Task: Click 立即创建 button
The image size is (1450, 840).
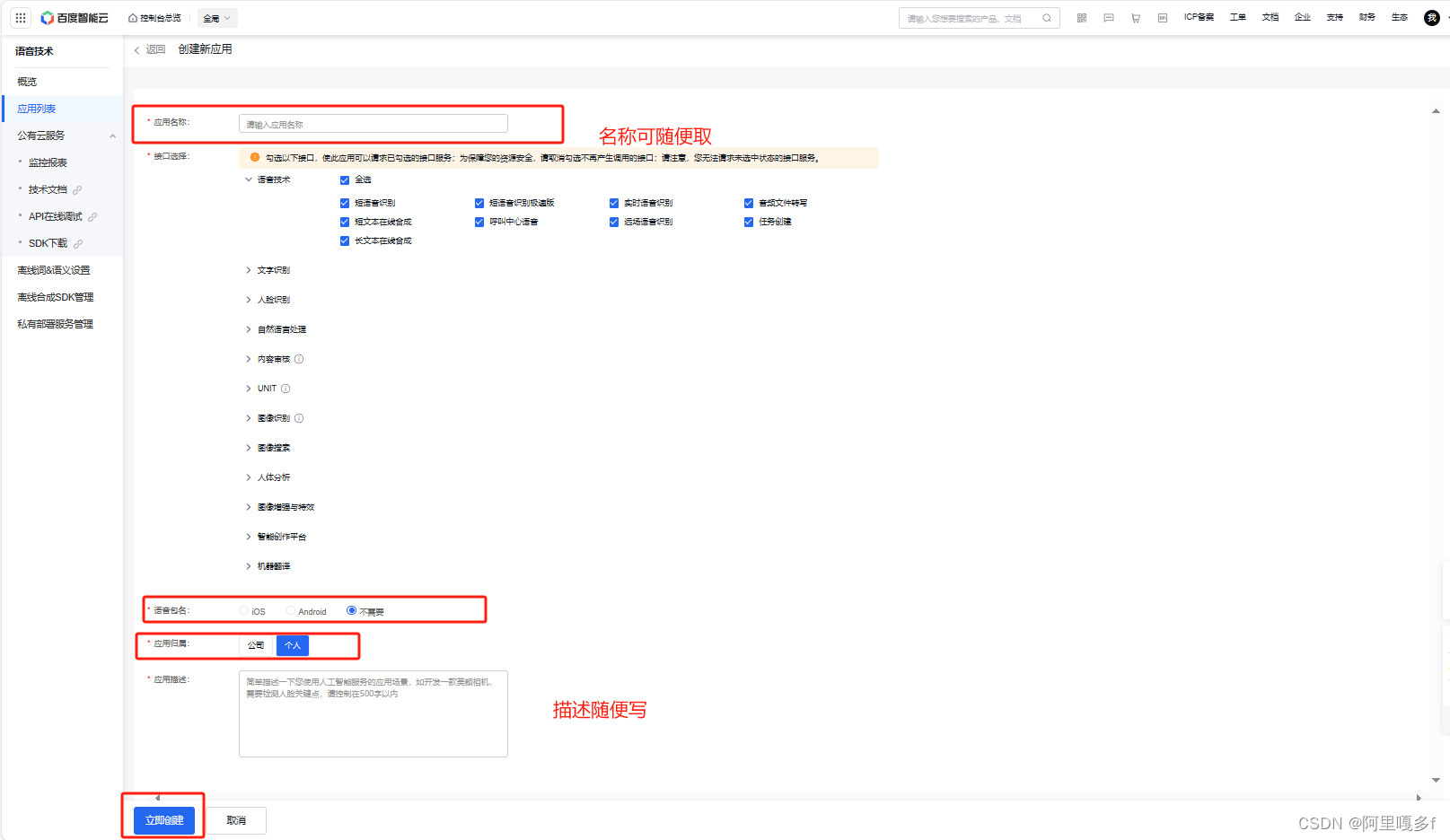Action: coord(164,820)
